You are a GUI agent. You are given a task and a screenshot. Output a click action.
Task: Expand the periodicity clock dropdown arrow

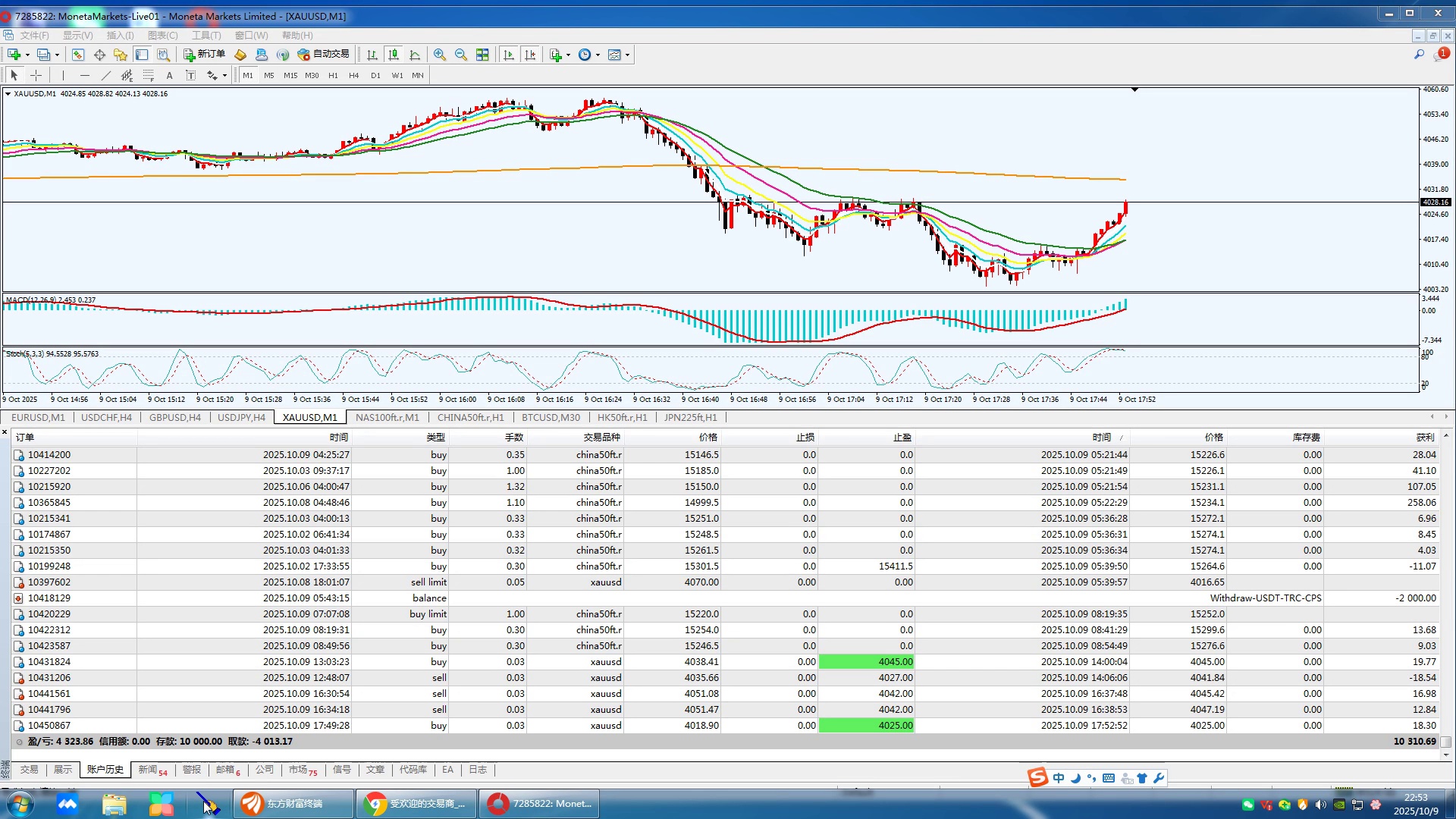(x=598, y=55)
